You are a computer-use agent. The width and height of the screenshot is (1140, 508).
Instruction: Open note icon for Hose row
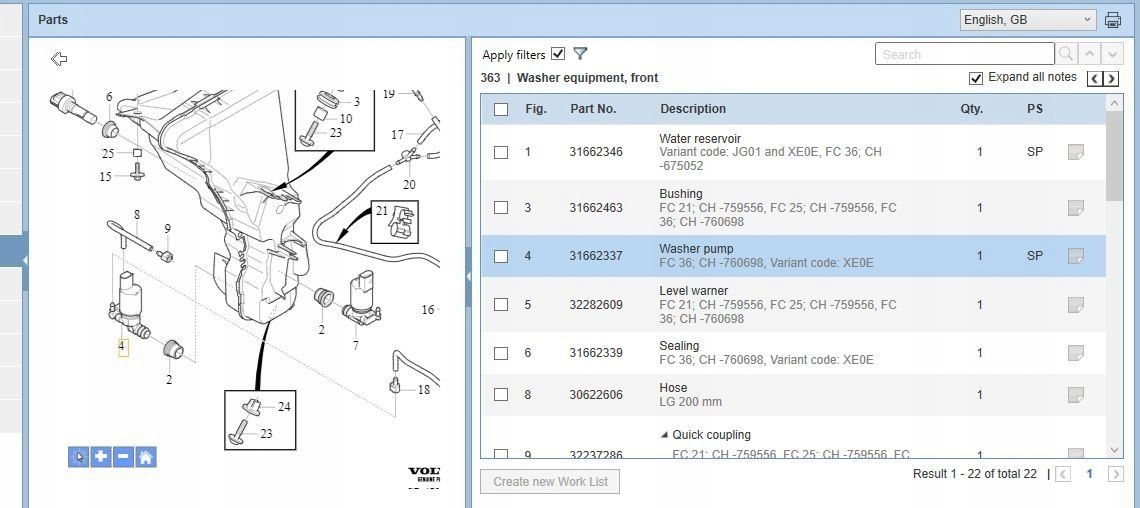pyautogui.click(x=1075, y=395)
